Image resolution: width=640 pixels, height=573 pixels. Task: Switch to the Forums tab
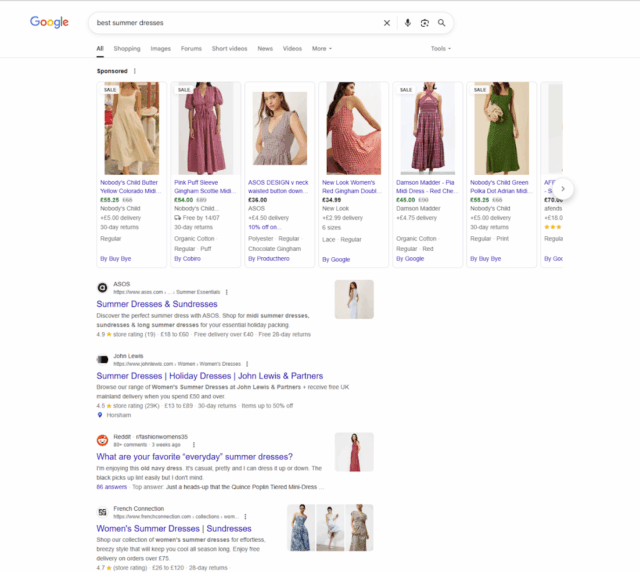click(x=191, y=49)
